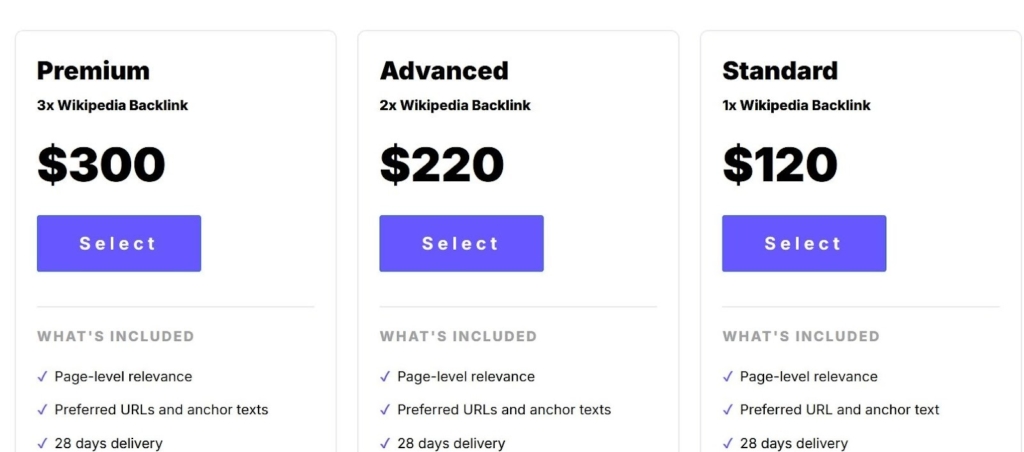Screen dimensions: 1024x452
Task: Click the $220 price text
Action: pos(441,165)
